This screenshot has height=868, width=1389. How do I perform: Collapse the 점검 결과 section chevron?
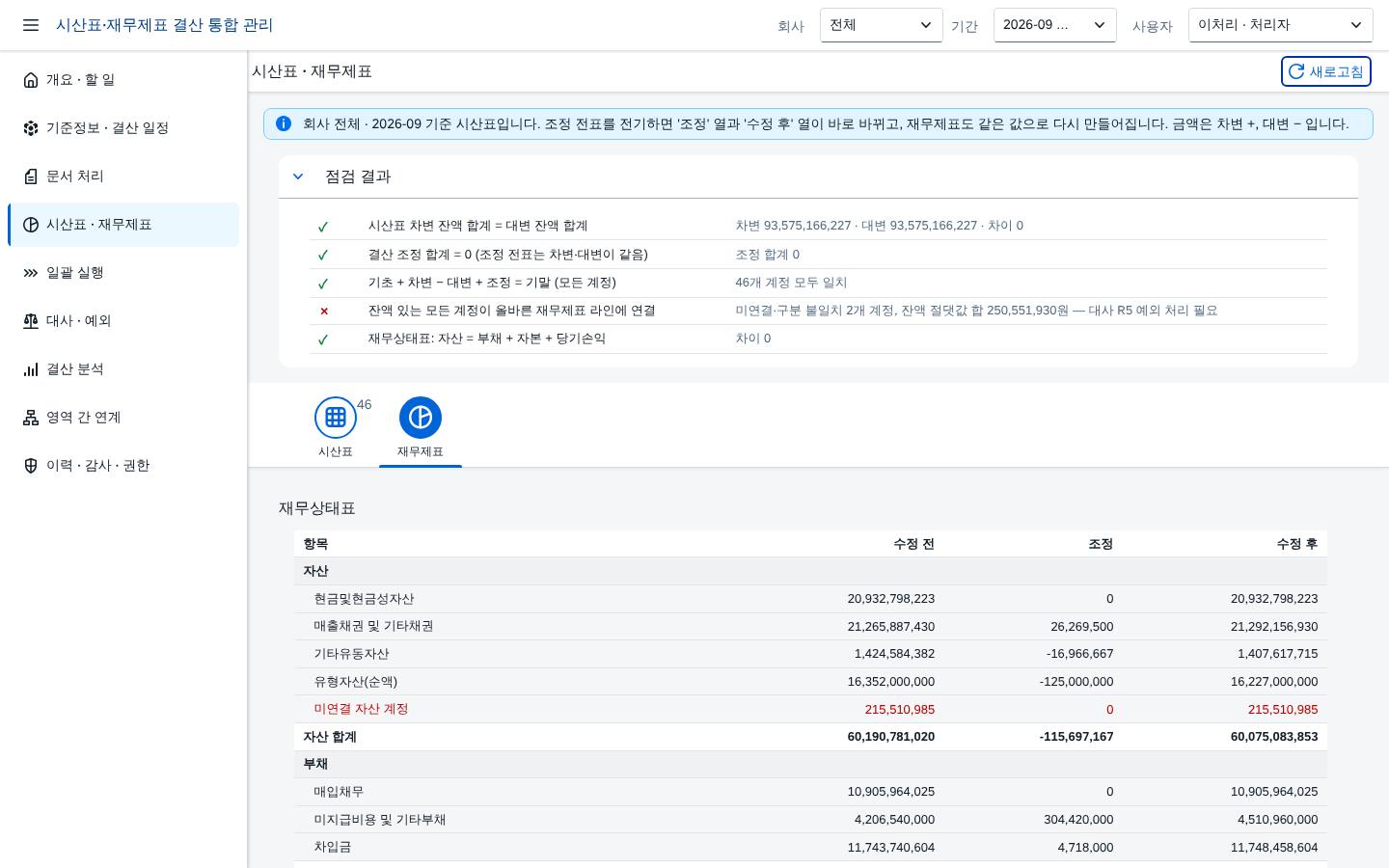coord(298,176)
